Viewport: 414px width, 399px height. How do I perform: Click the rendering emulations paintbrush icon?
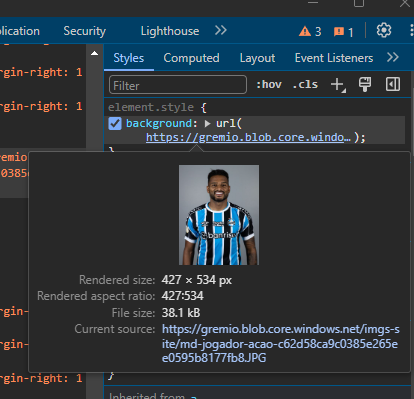point(365,84)
